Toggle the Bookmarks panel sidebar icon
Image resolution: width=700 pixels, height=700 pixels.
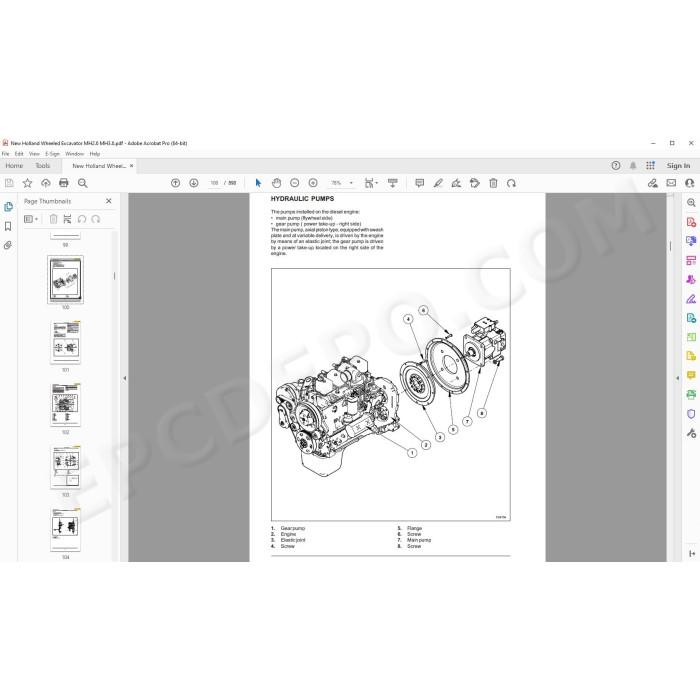[x=8, y=226]
